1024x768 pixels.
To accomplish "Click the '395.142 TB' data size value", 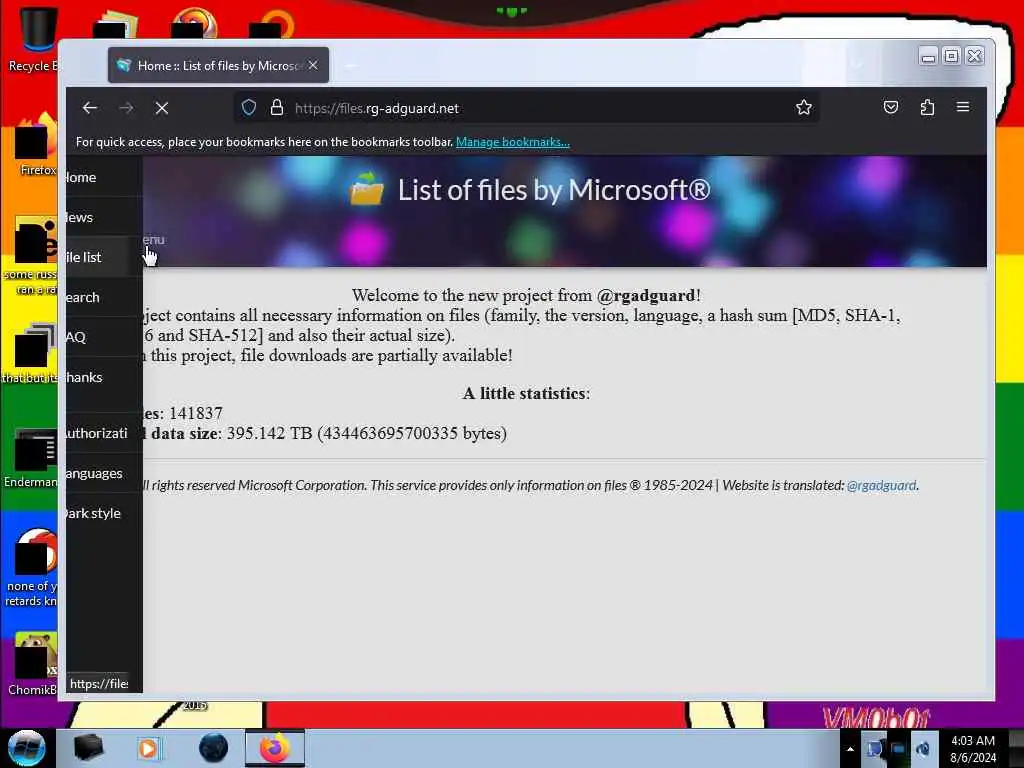I will tap(269, 434).
